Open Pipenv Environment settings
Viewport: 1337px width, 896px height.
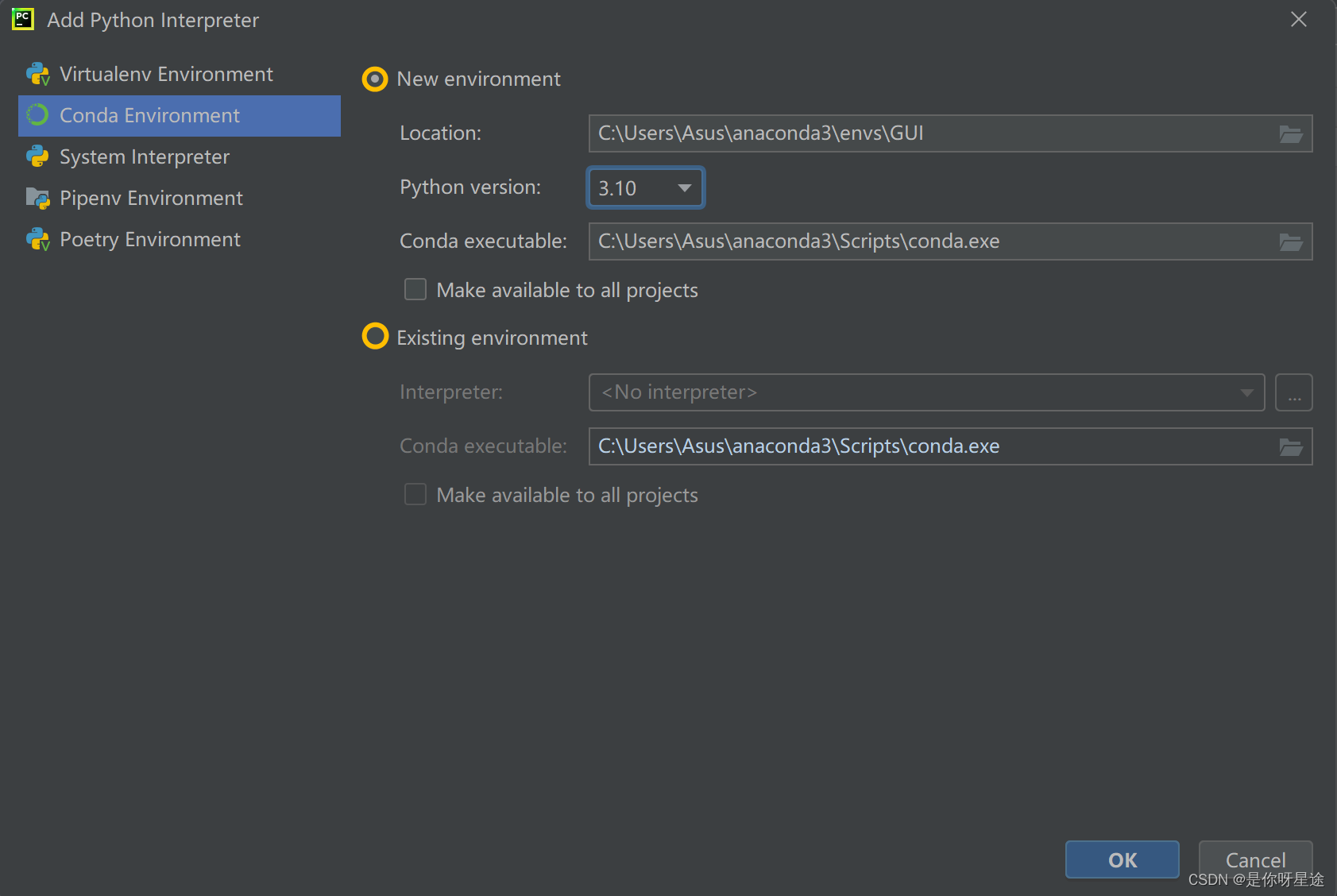pyautogui.click(x=180, y=198)
